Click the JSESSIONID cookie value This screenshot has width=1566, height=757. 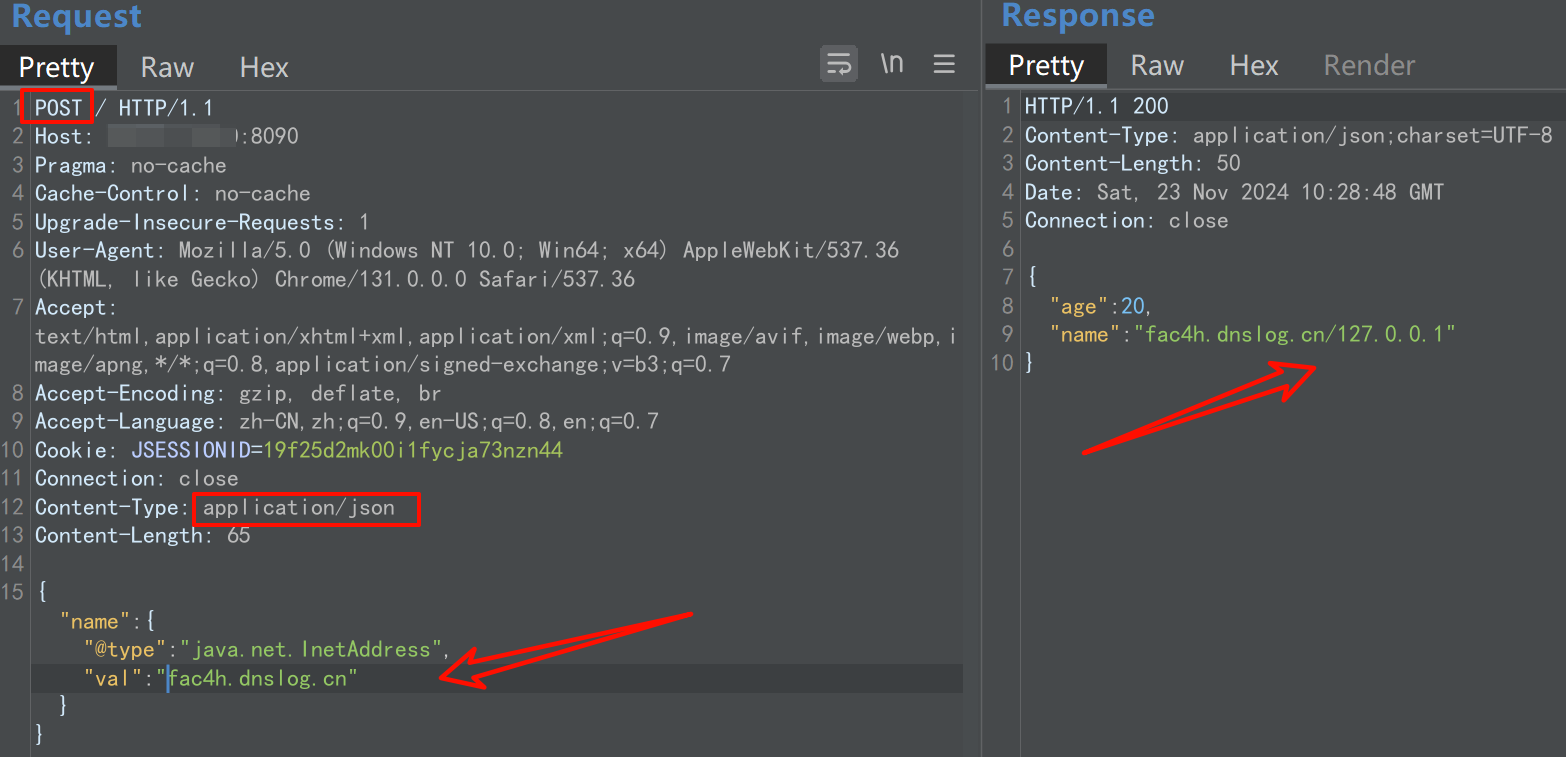(413, 450)
